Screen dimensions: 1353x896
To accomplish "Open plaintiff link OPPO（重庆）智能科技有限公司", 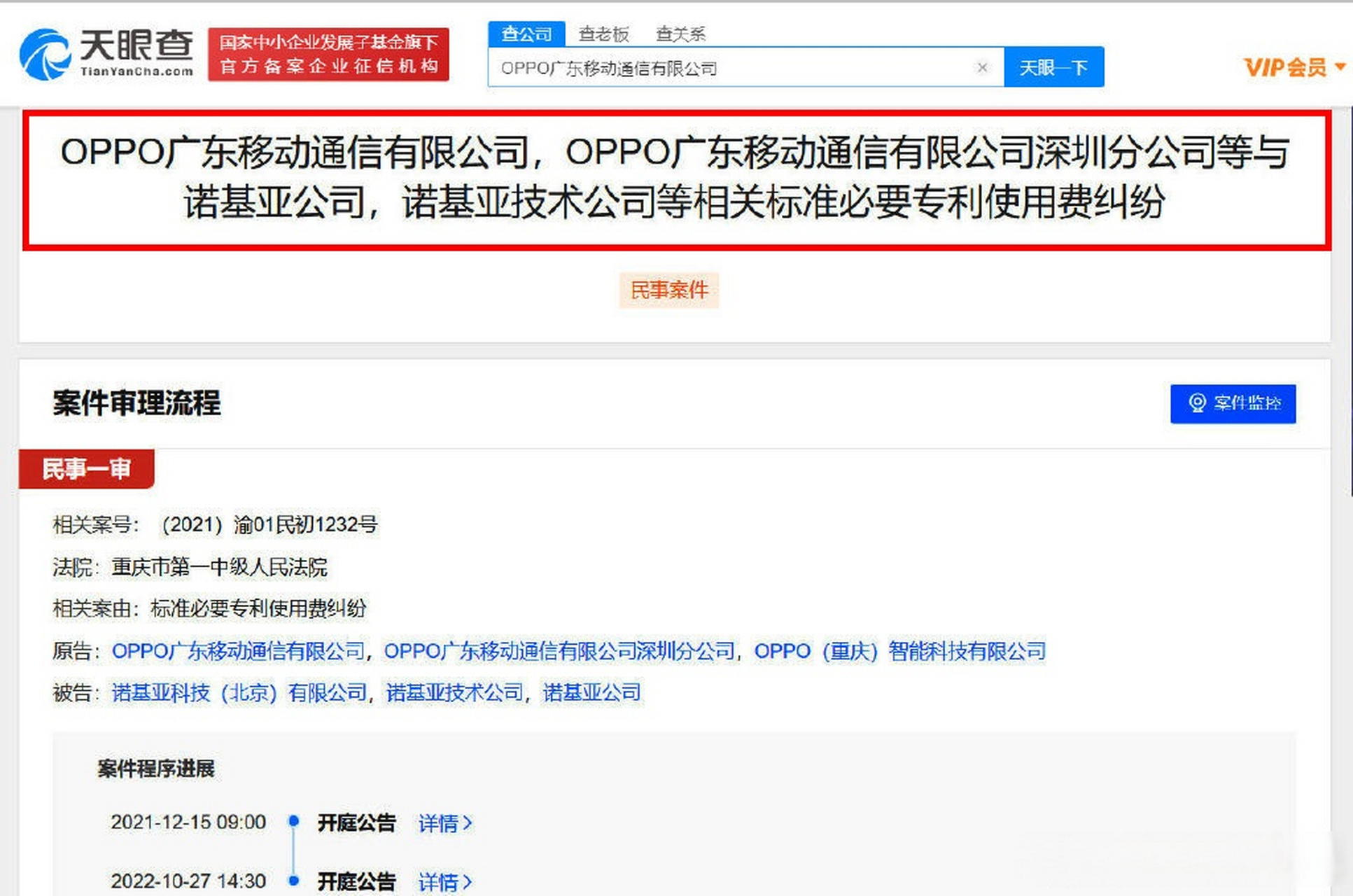I will 899,651.
